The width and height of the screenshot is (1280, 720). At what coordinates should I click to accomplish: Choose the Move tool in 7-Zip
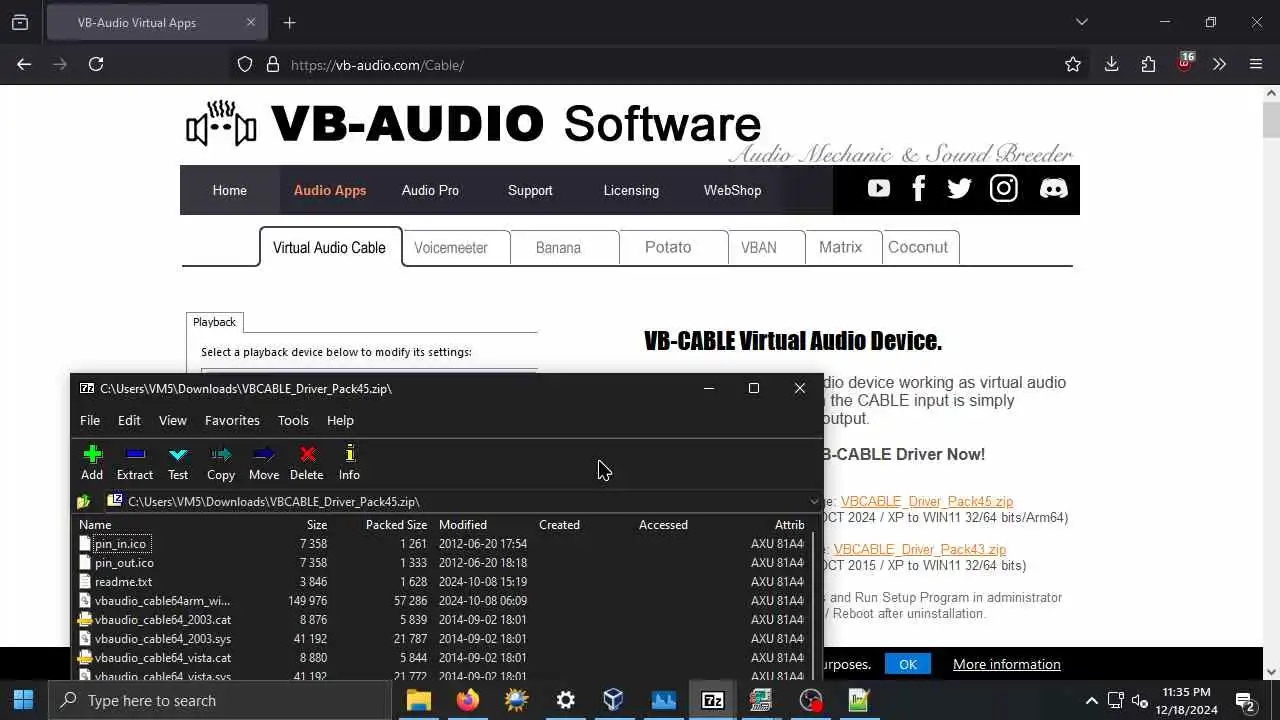264,463
